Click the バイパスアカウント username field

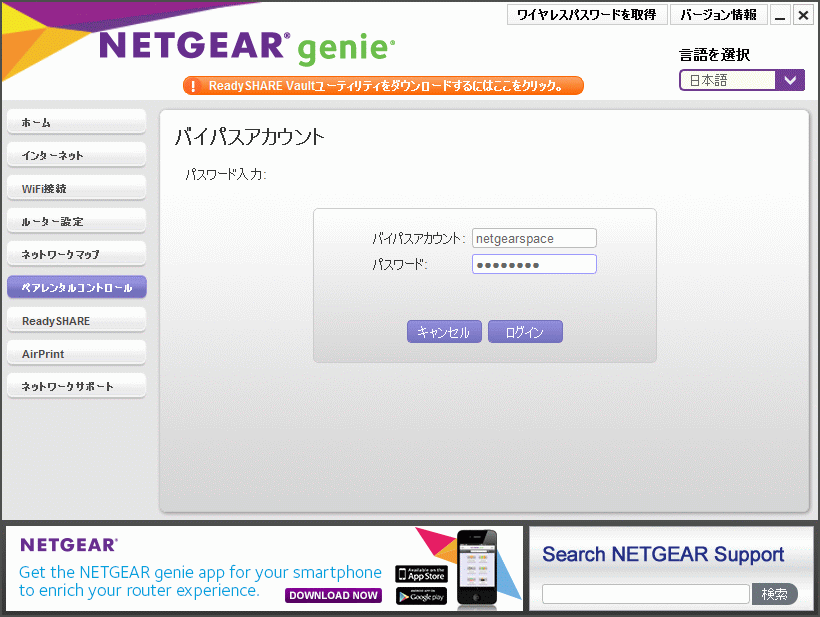pyautogui.click(x=534, y=238)
